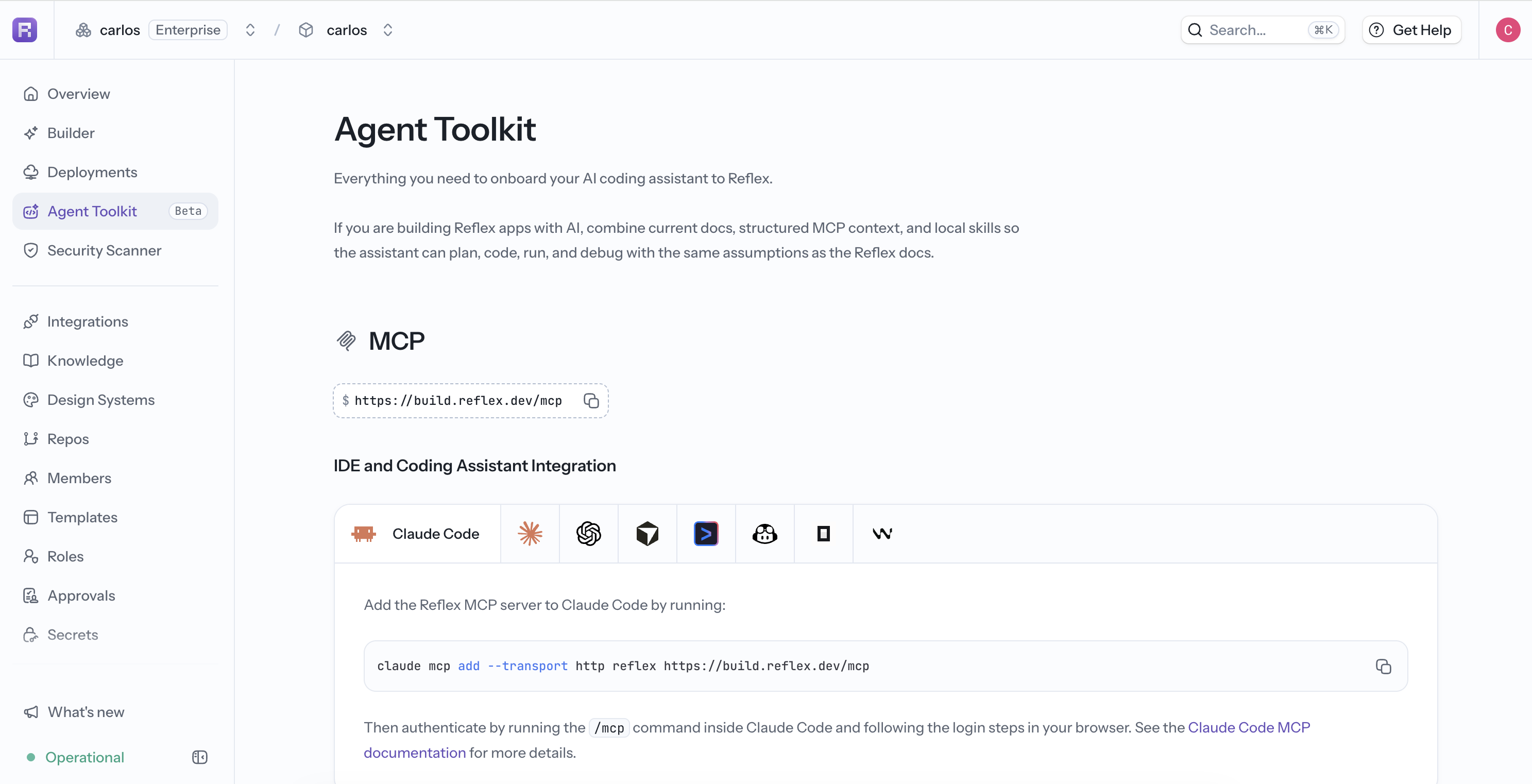
Task: Select the Windsurf tab
Action: click(882, 534)
